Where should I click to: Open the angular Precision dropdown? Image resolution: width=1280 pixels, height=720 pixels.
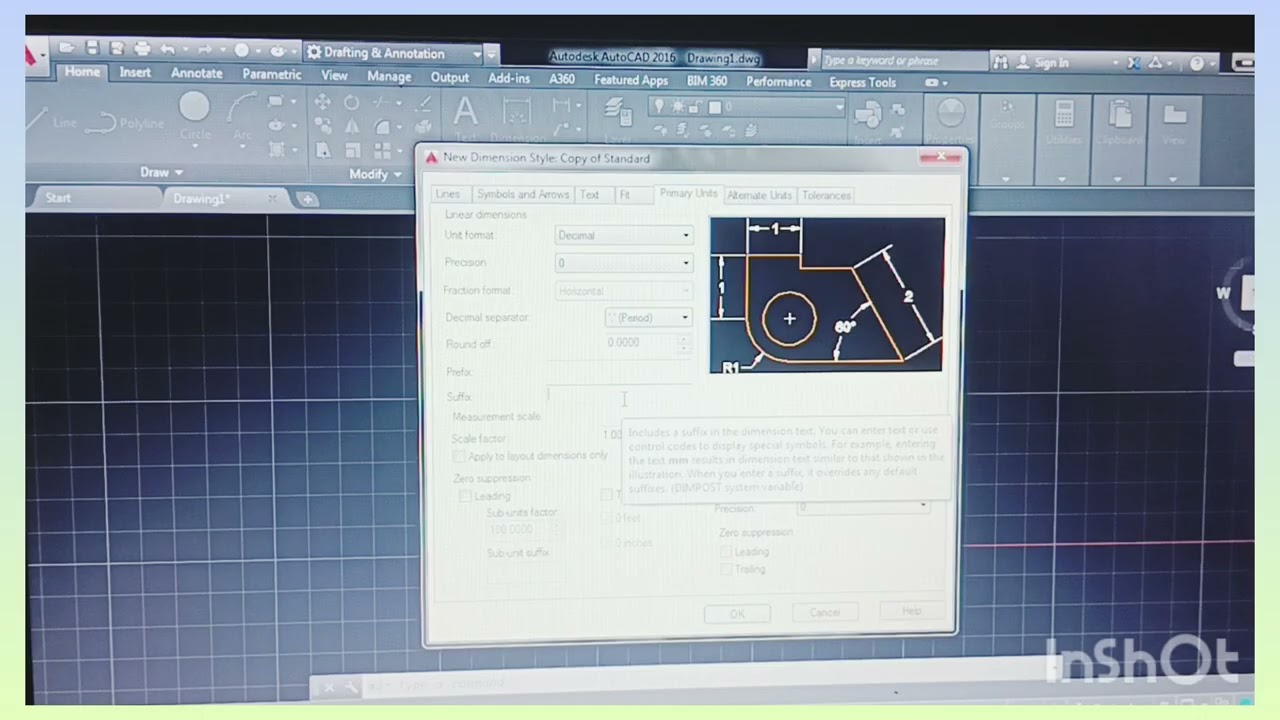(863, 508)
